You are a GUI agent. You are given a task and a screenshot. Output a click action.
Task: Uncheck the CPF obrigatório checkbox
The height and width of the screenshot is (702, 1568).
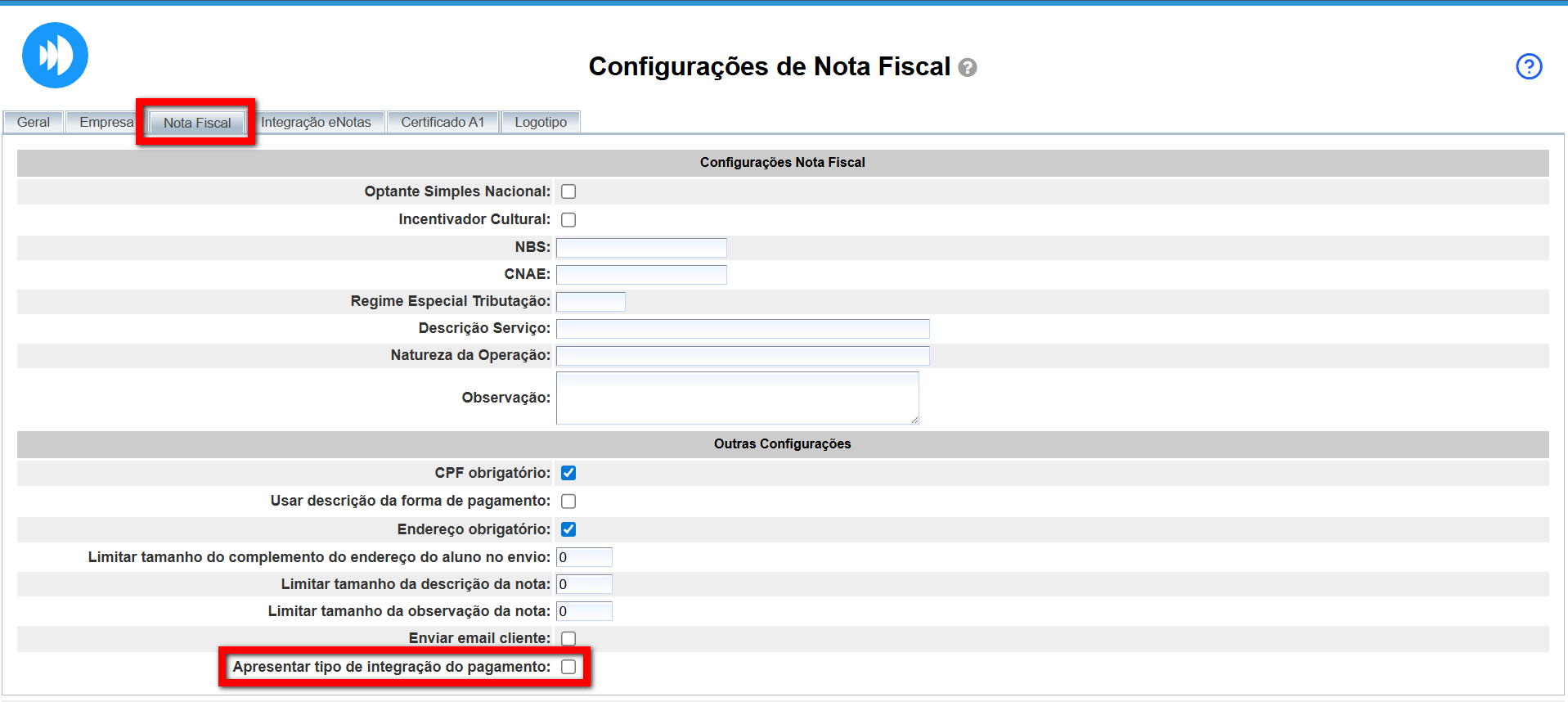[568, 473]
